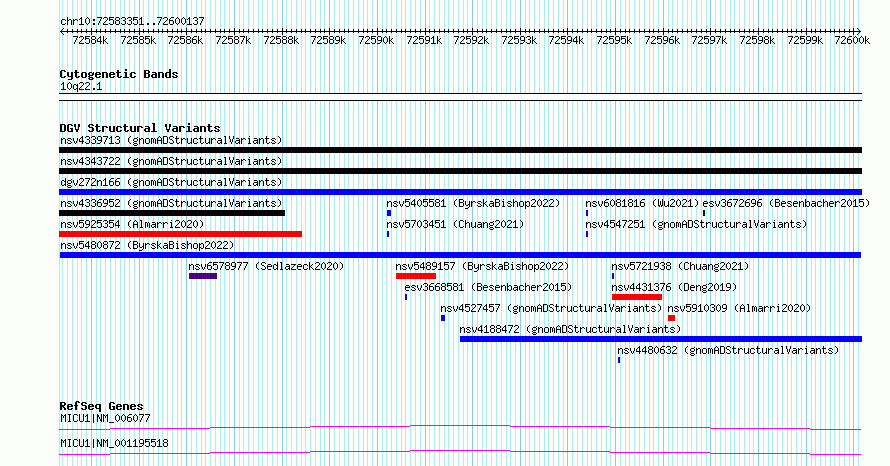Select the nsv5925354 red variant bar
Screen dimensions: 890x466
tap(180, 234)
